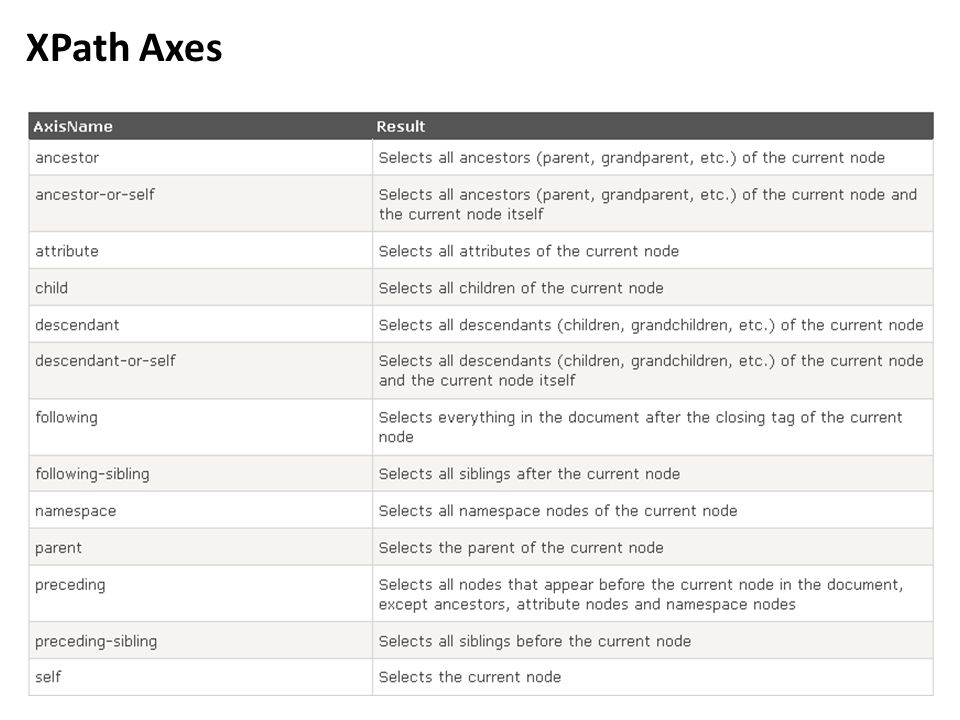Select the self axis name cell

coord(200,677)
